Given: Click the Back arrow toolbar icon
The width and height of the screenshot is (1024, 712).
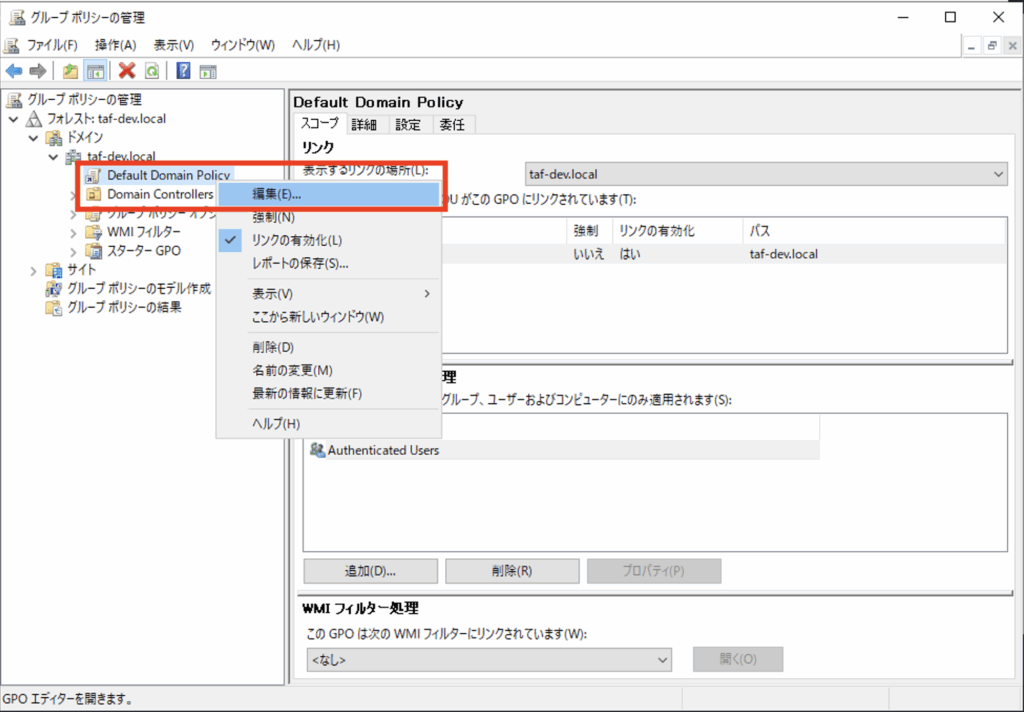Looking at the screenshot, I should pyautogui.click(x=14, y=71).
